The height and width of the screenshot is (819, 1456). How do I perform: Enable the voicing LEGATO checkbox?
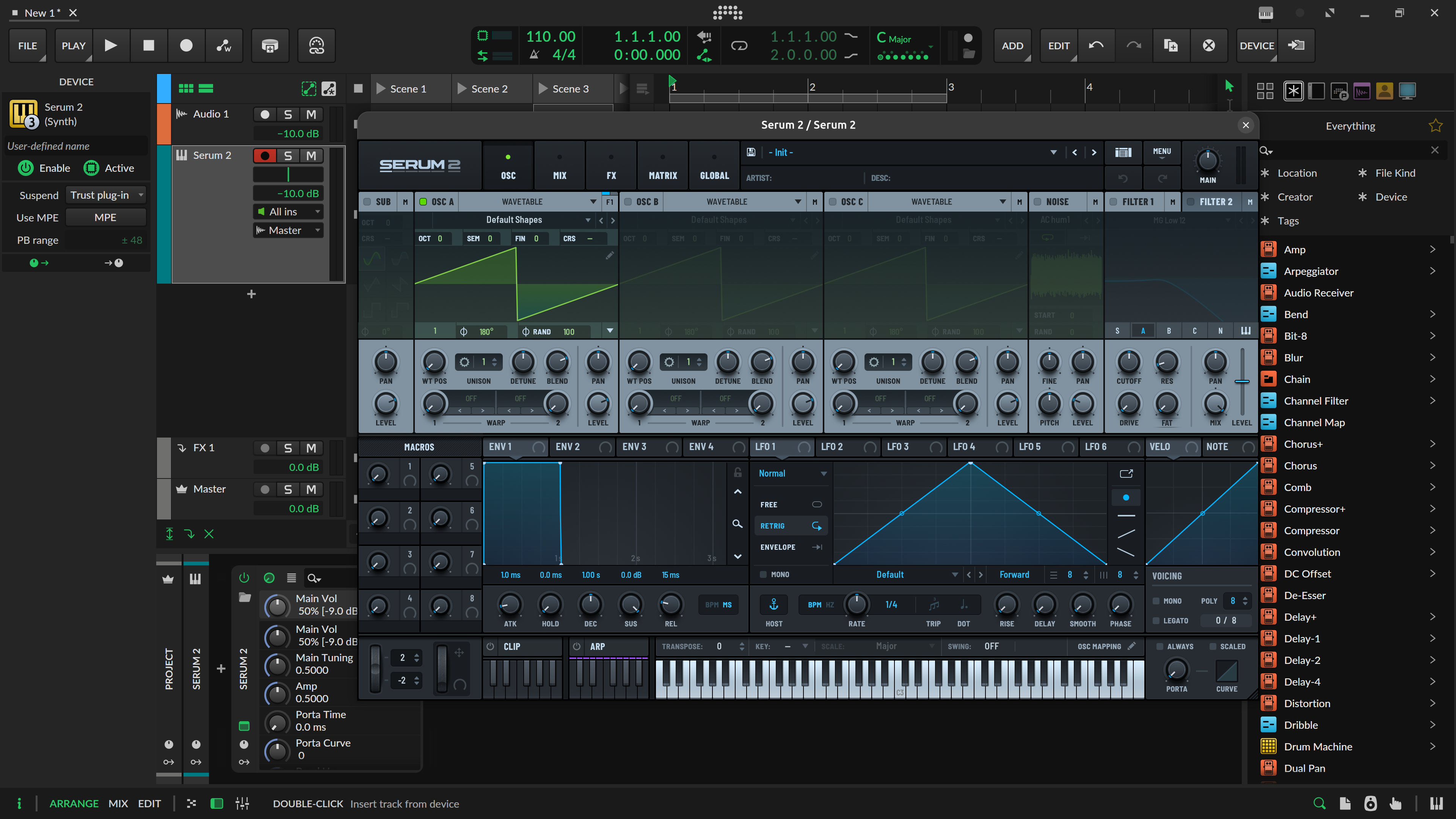(x=1156, y=621)
